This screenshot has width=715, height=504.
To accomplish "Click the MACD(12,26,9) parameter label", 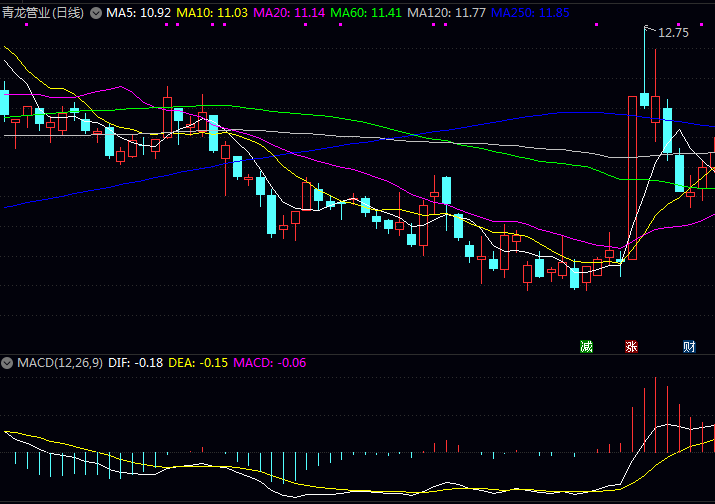I will (x=58, y=363).
